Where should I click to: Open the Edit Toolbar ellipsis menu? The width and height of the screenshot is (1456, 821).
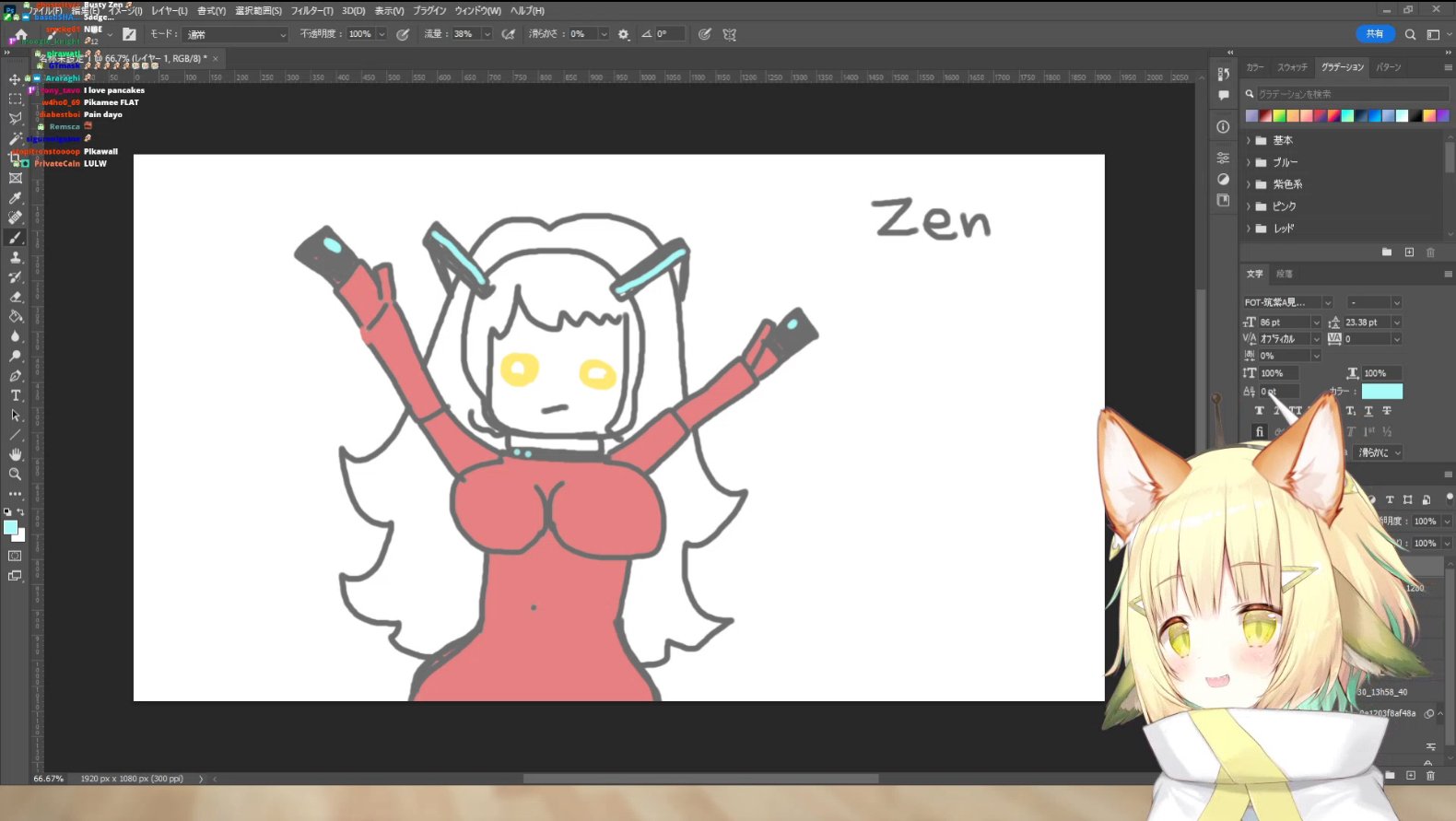(x=16, y=494)
